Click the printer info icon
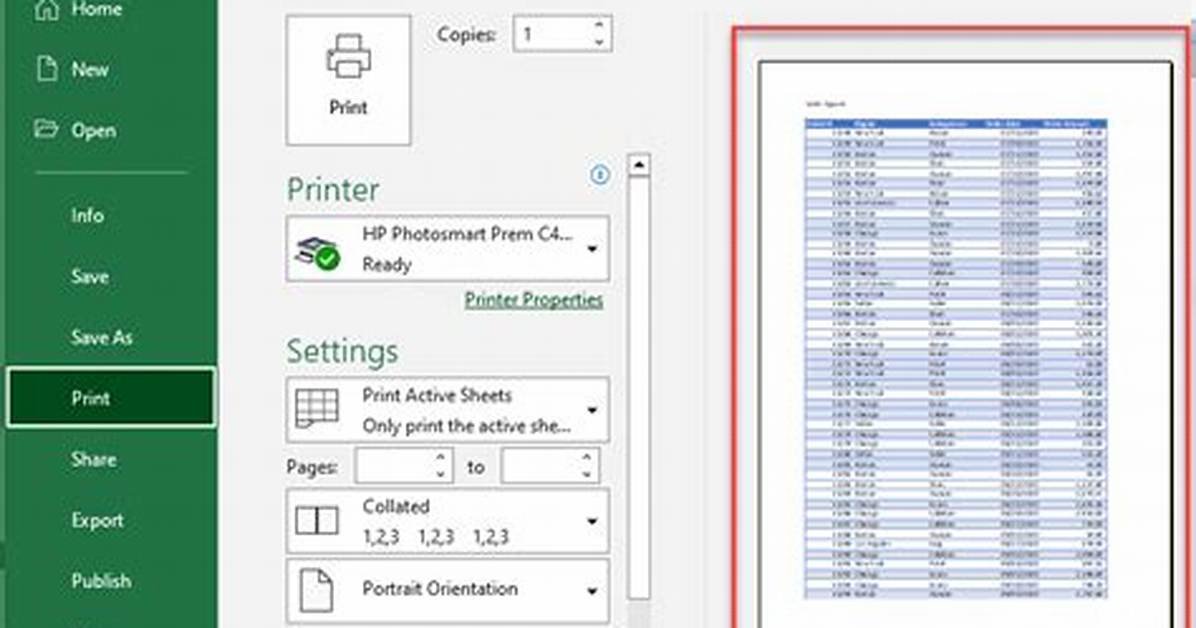The width and height of the screenshot is (1196, 628). point(600,175)
